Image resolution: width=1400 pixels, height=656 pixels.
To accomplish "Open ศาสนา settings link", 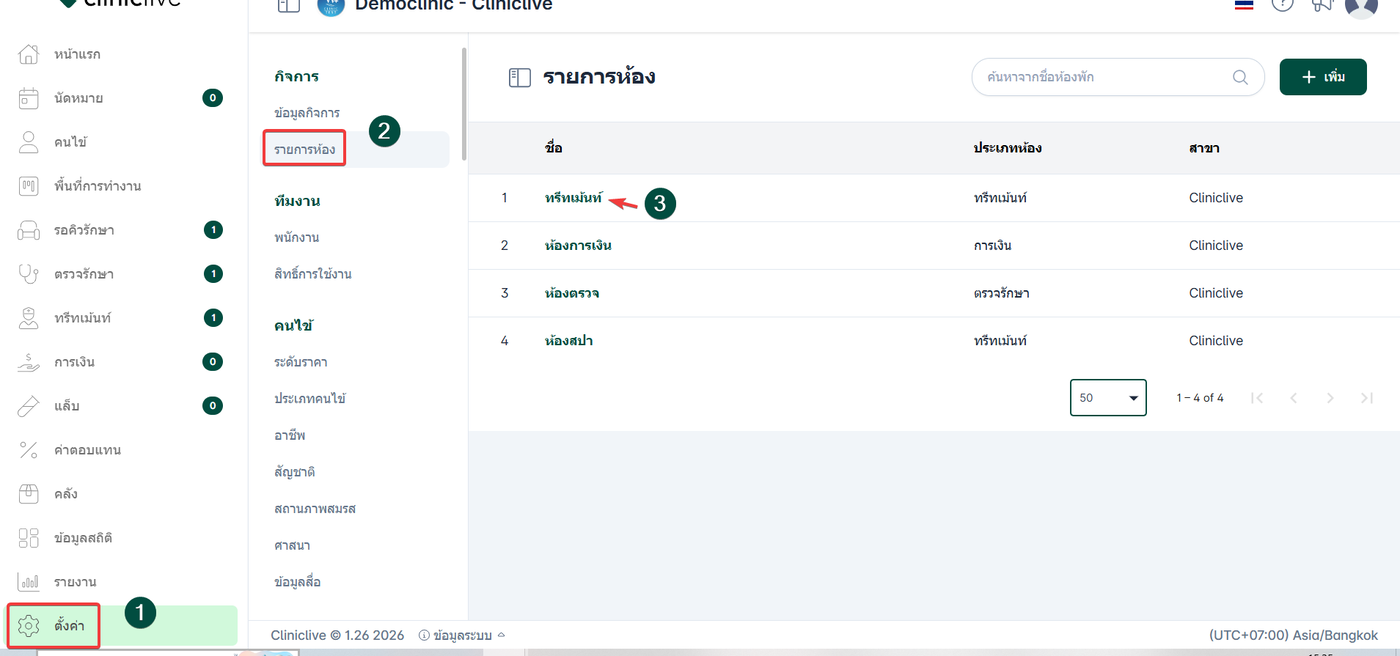I will (x=292, y=545).
